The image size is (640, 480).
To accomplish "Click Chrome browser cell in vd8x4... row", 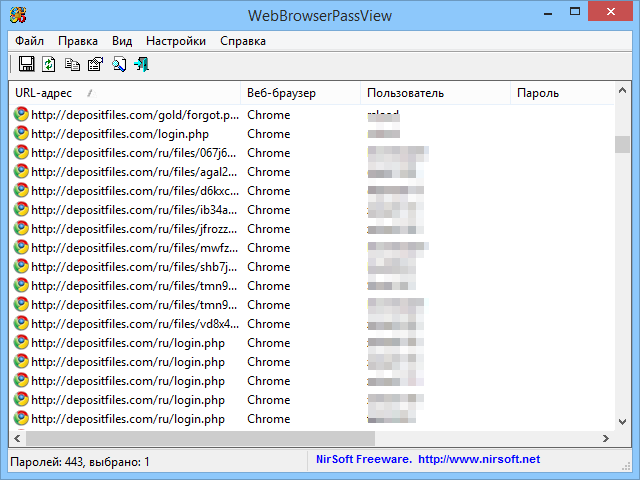I will [269, 324].
